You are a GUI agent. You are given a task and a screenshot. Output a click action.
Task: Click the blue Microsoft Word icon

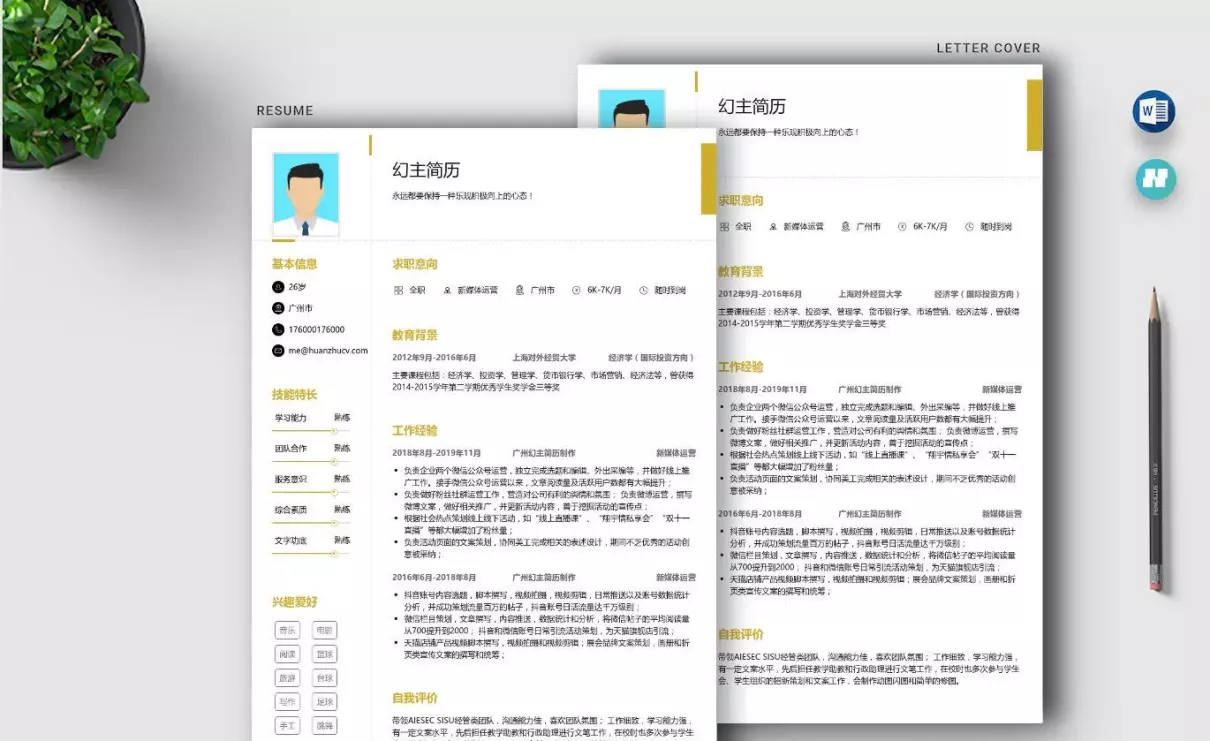click(x=1154, y=111)
